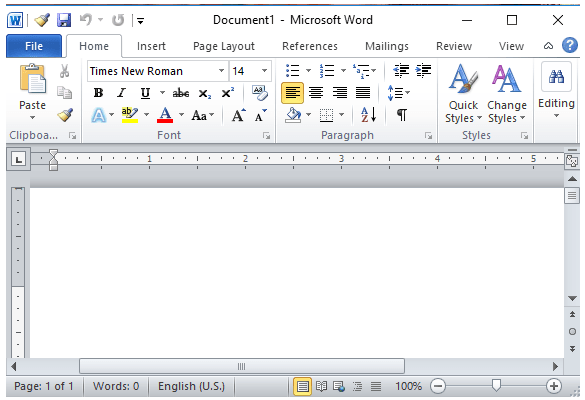The height and width of the screenshot is (400, 585).
Task: Expand the font size 14 dropdown
Action: 264,71
